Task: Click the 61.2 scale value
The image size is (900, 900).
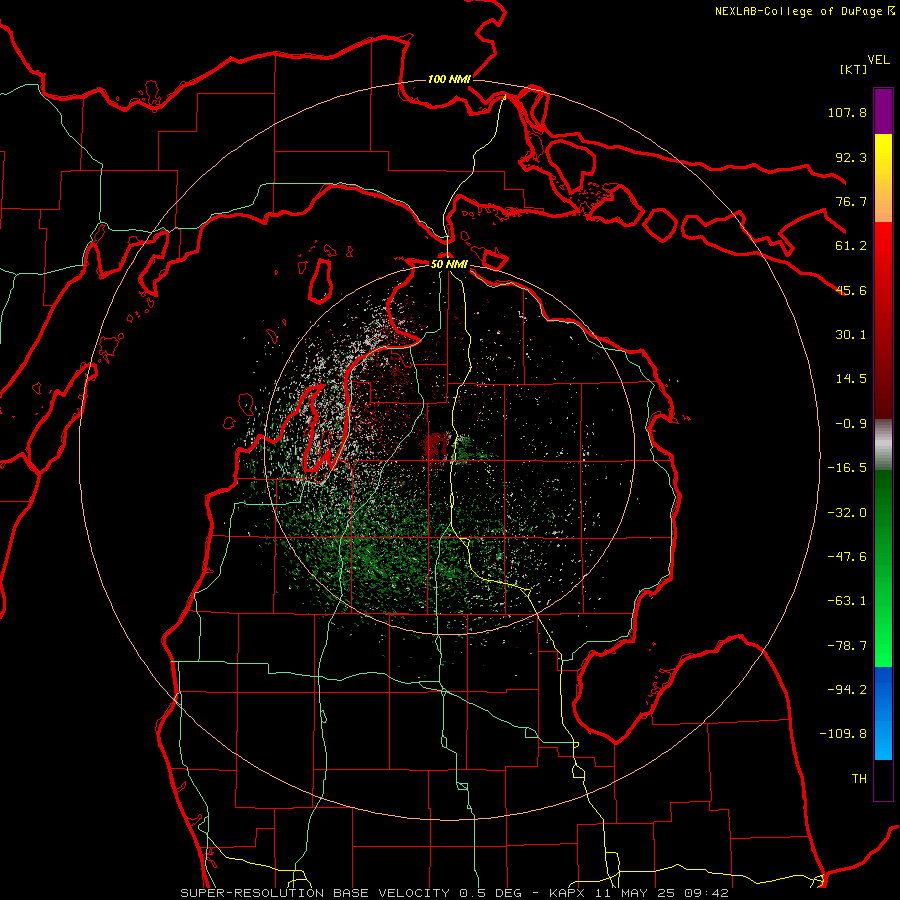Action: [x=851, y=246]
